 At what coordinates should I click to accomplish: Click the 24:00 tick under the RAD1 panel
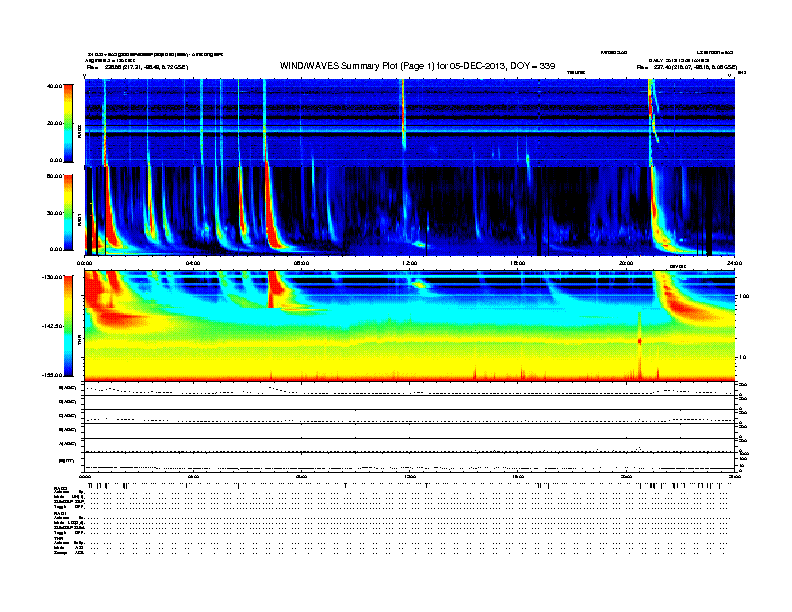pyautogui.click(x=734, y=263)
